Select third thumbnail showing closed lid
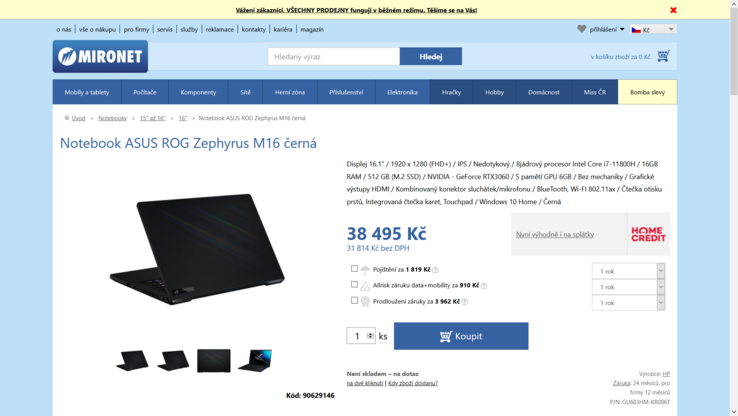Image resolution: width=738 pixels, height=416 pixels. coord(214,360)
